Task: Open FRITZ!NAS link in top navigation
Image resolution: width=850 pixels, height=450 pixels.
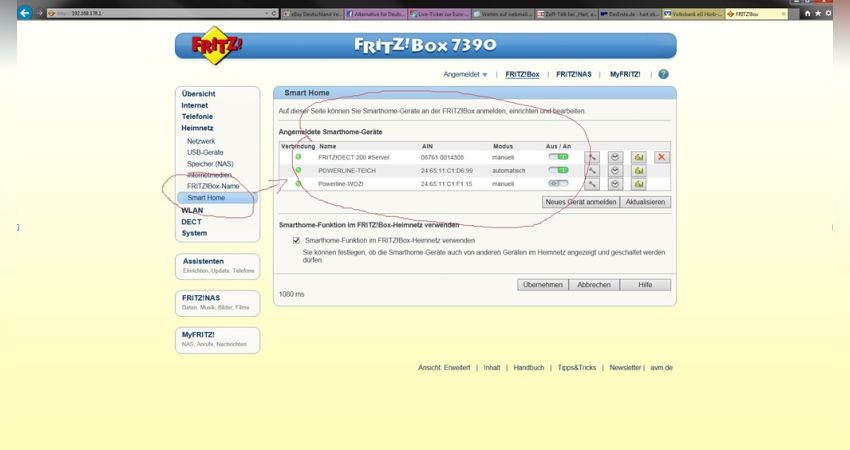Action: pos(574,74)
